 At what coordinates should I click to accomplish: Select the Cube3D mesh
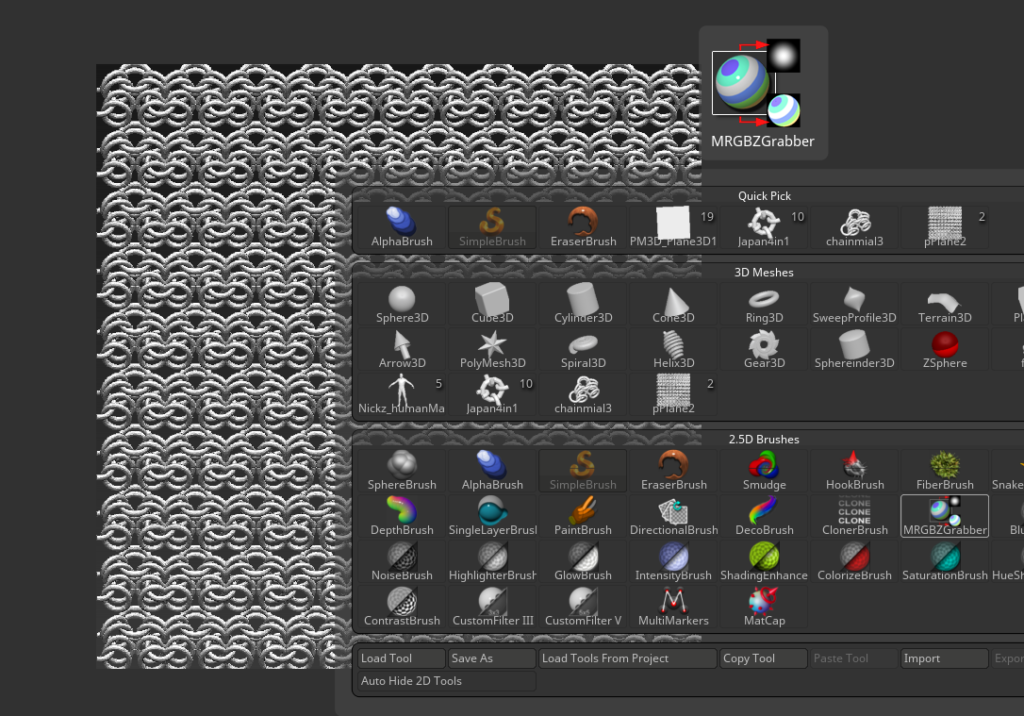(x=492, y=304)
